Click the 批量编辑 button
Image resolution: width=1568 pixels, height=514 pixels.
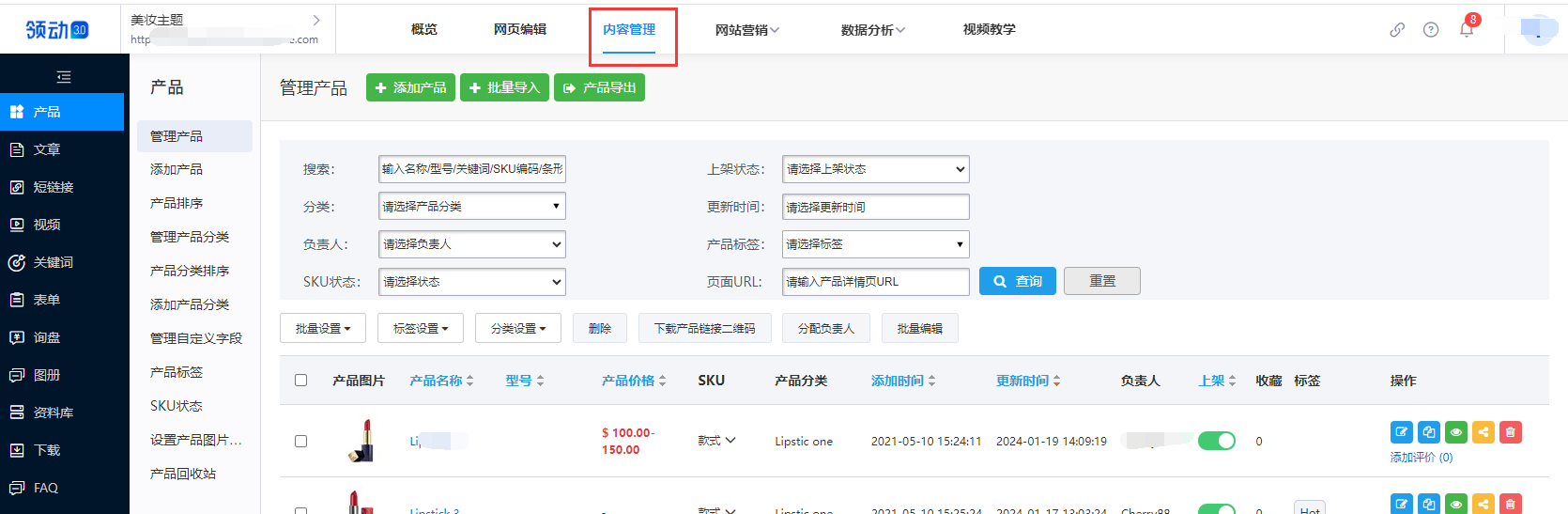click(x=919, y=329)
